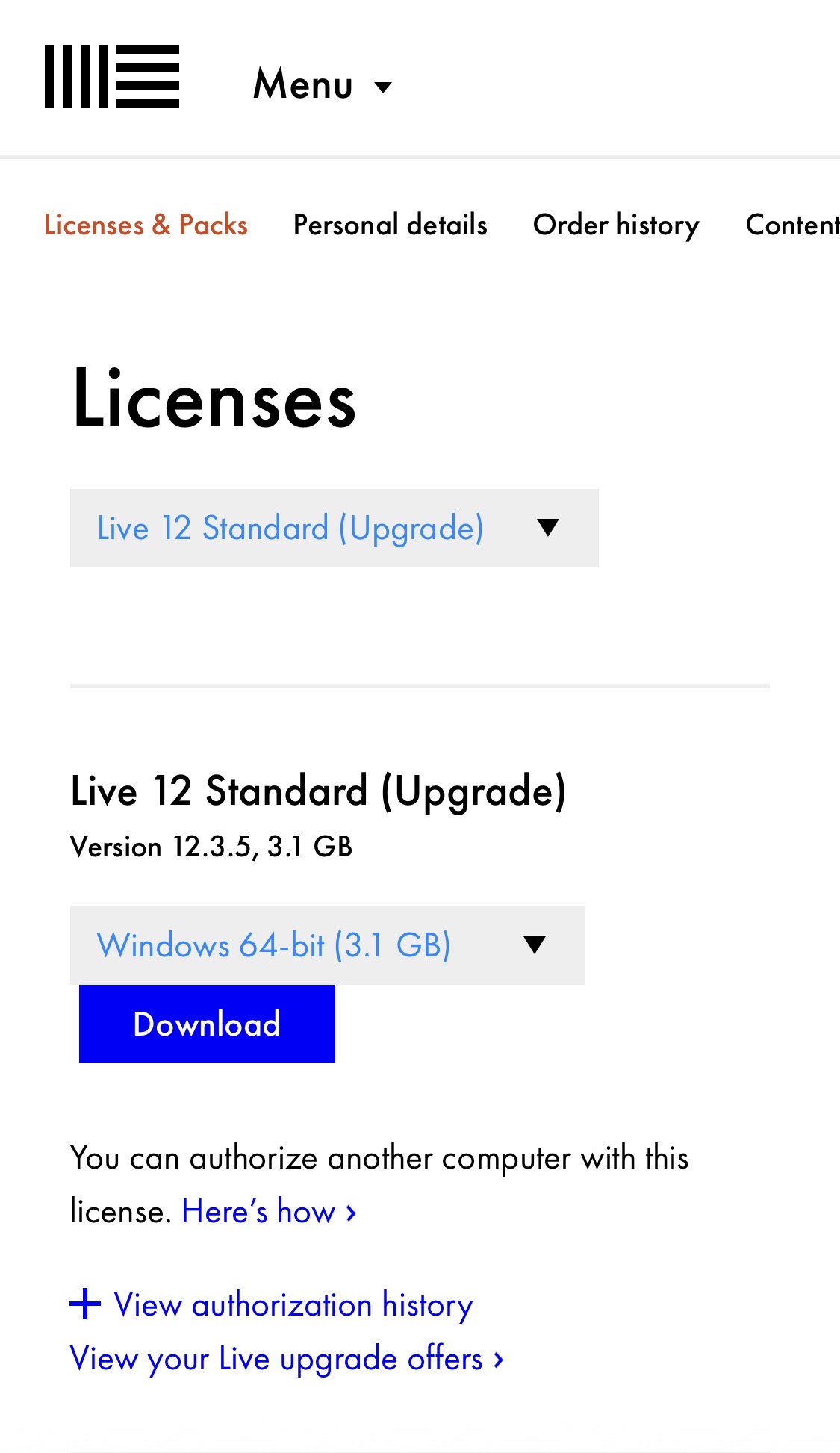Switch to the Personal details tab

(389, 225)
